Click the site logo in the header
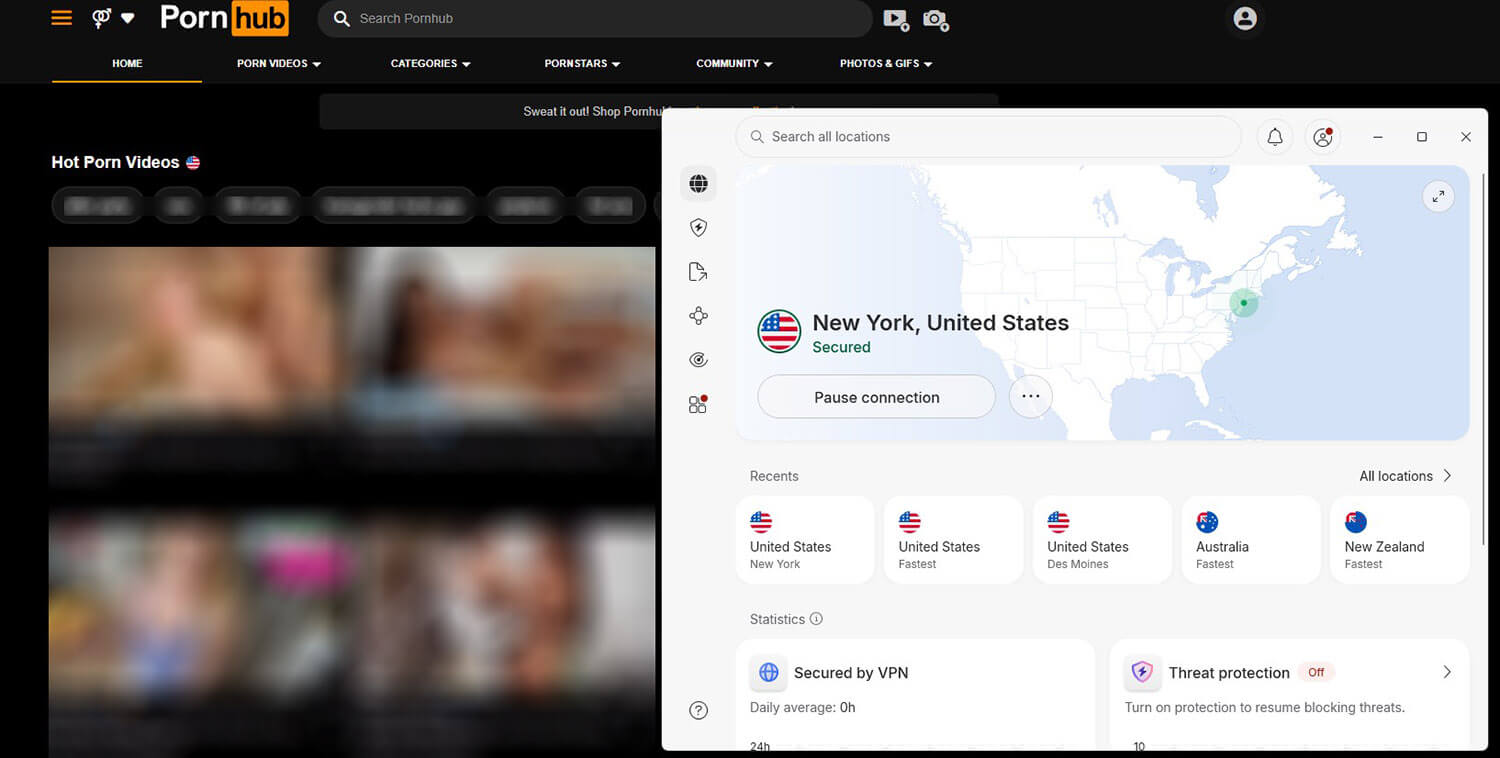 (224, 18)
